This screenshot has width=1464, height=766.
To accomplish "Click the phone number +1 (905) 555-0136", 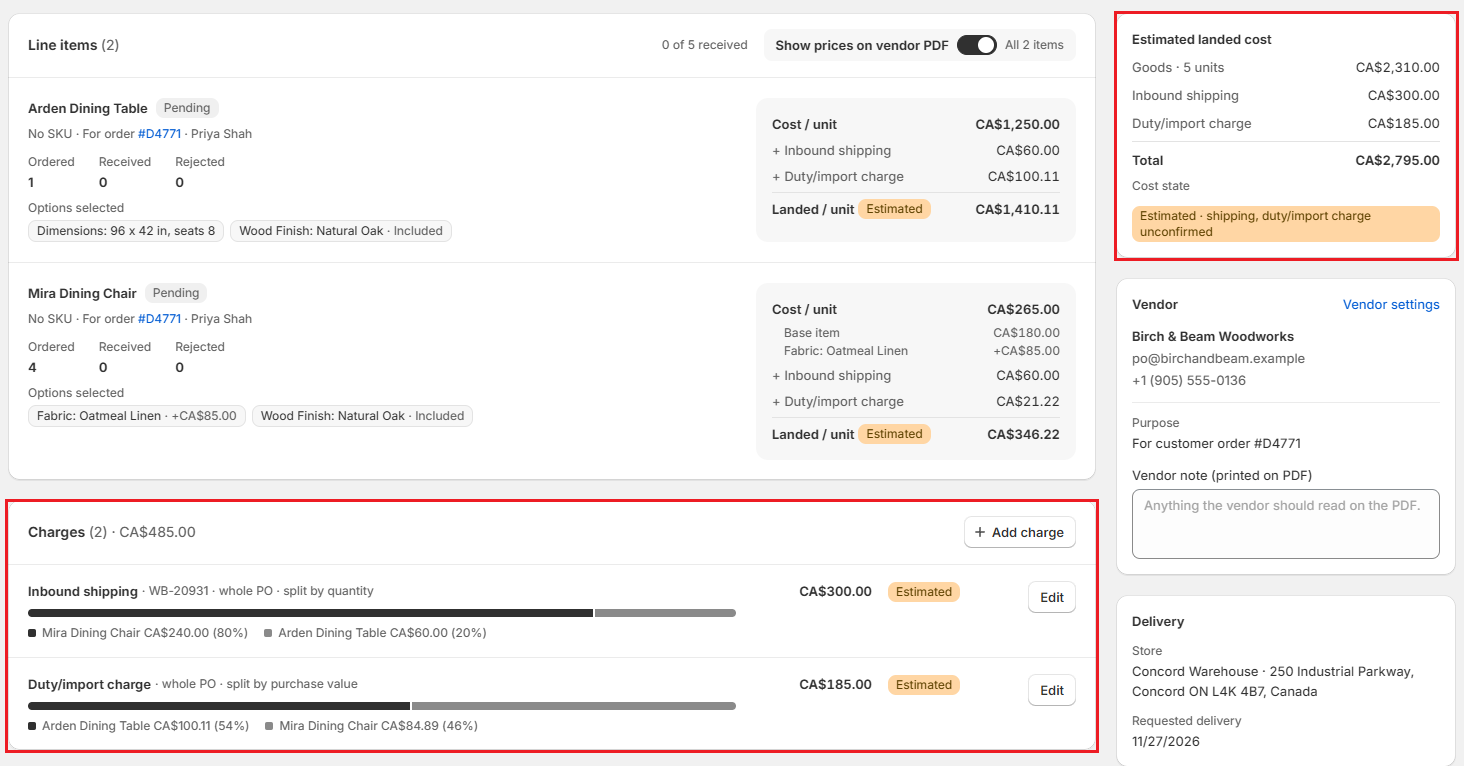I will pos(1189,381).
